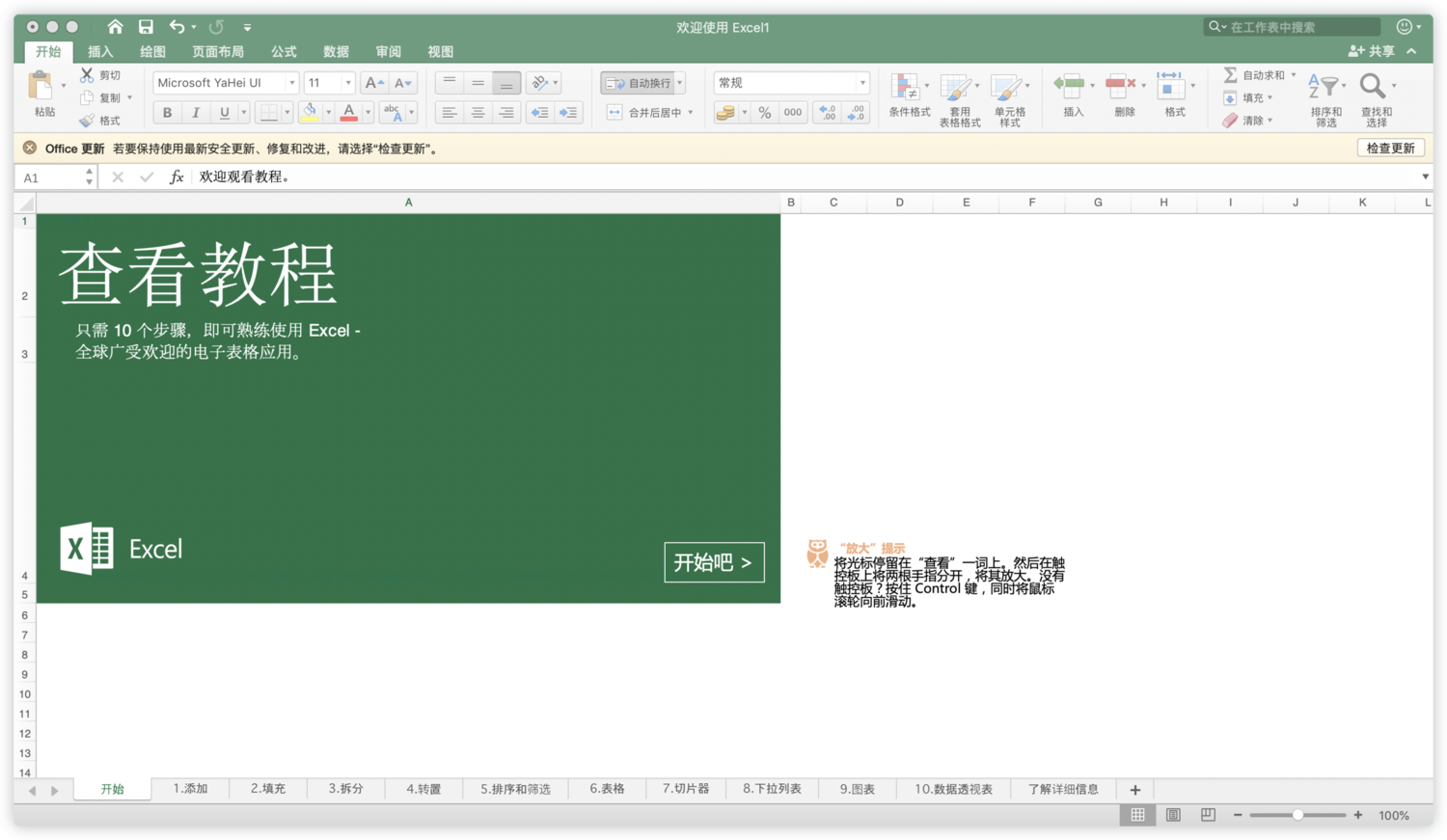Switch to page layout view
This screenshot has width=1447, height=840.
coord(1173,815)
